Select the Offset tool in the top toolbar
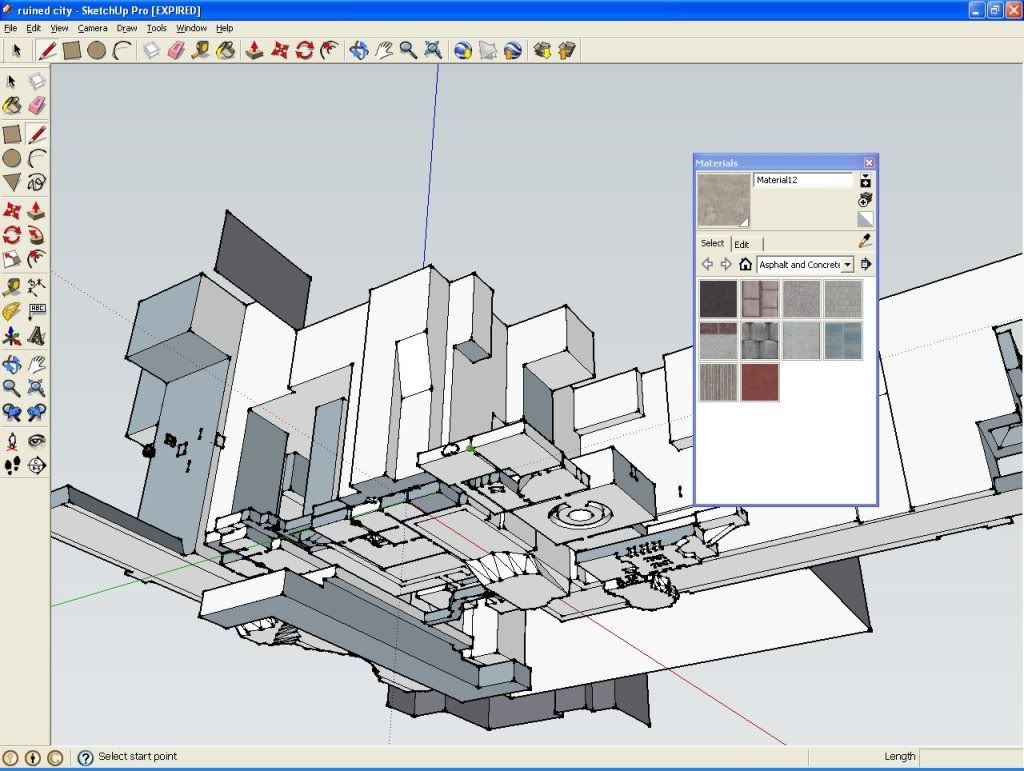Viewport: 1024px width, 771px height. [329, 50]
